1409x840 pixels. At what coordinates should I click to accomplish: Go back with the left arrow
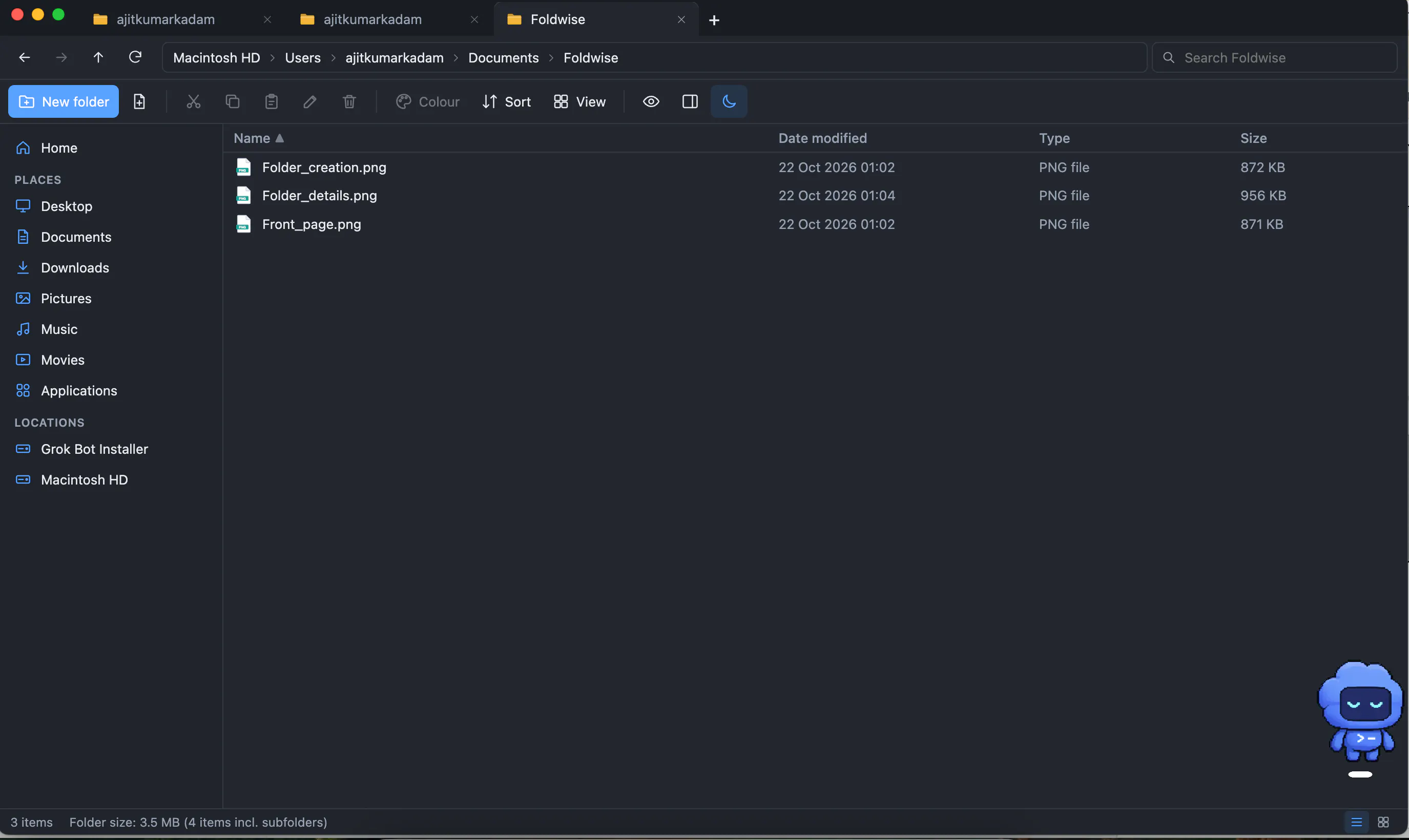(x=25, y=57)
